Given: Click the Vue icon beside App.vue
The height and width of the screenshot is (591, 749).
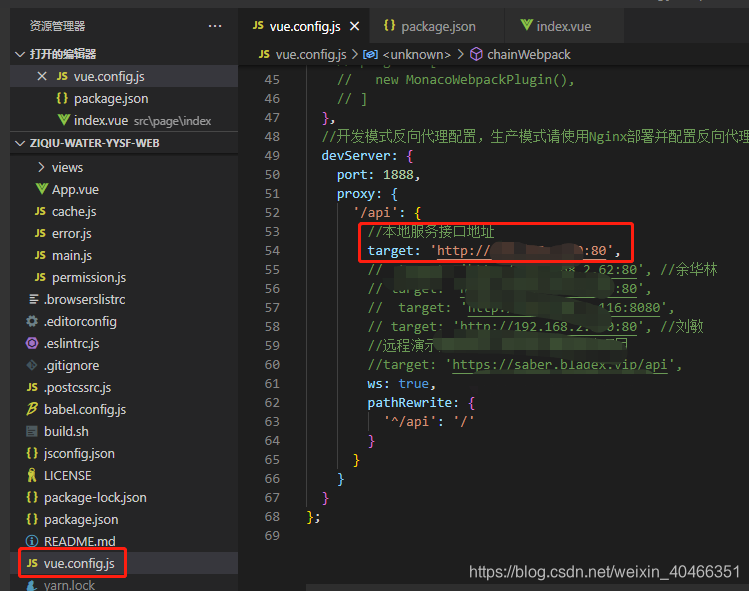Looking at the screenshot, I should coord(42,189).
